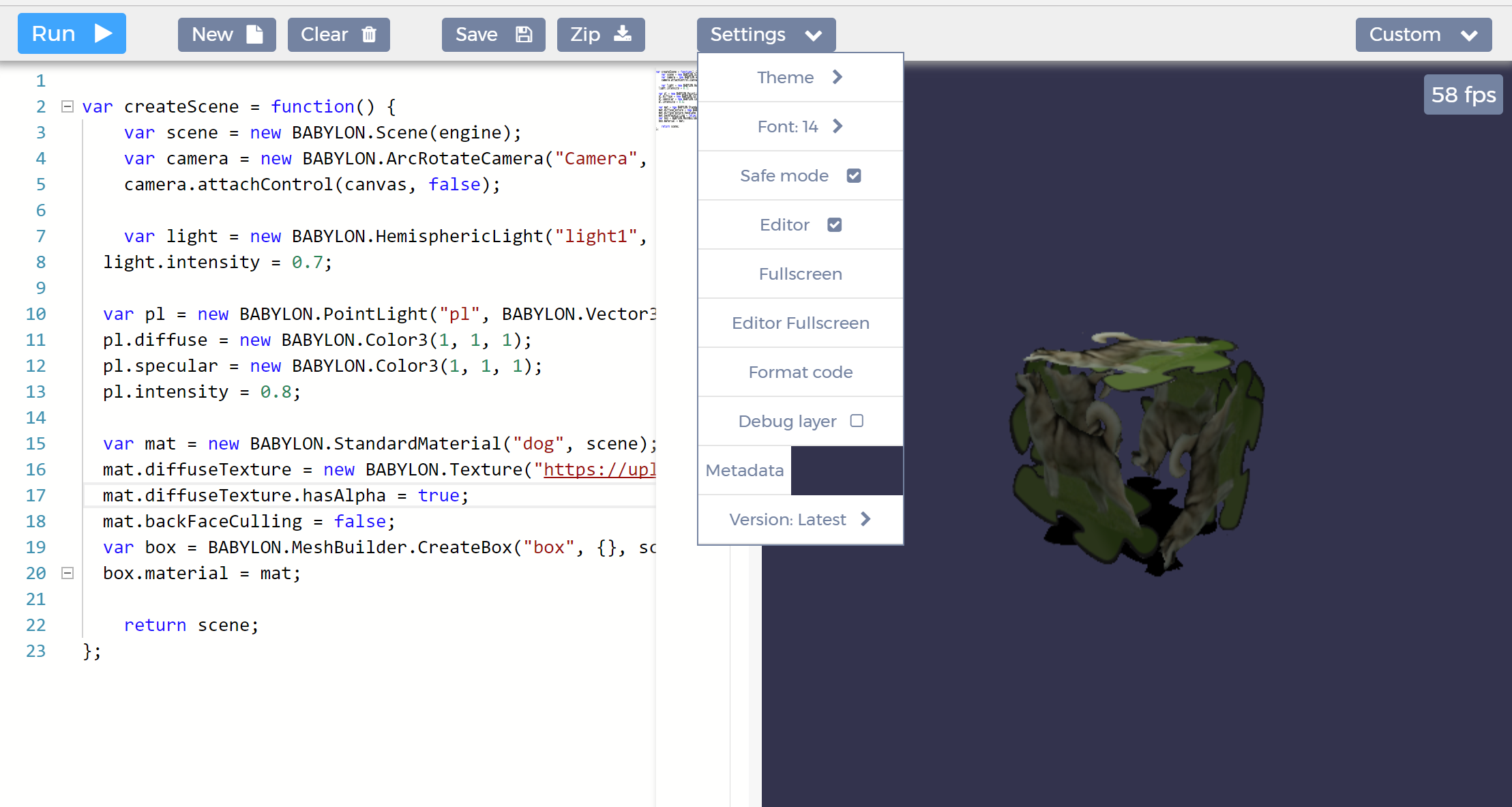The height and width of the screenshot is (807, 1512).
Task: Click line number 17 in gutter
Action: (x=35, y=495)
